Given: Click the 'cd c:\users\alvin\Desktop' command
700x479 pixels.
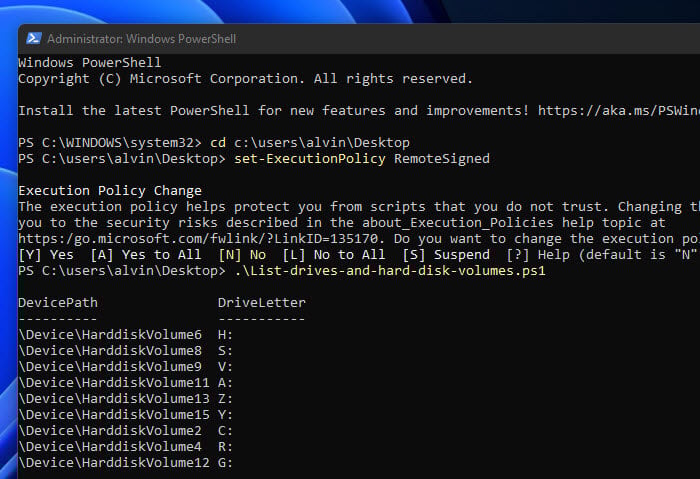Looking at the screenshot, I should [310, 142].
